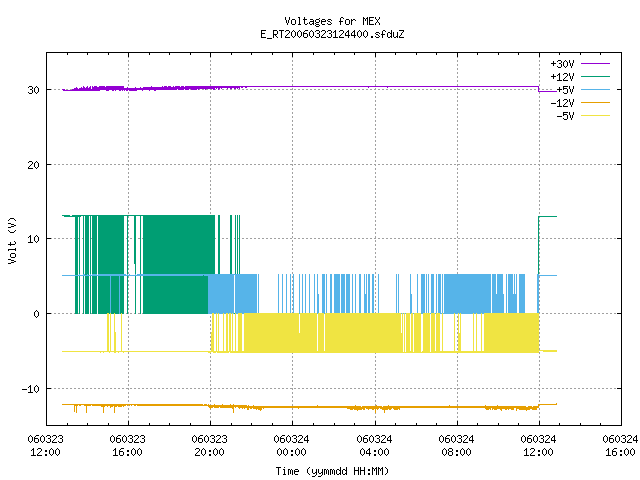Image resolution: width=640 pixels, height=480 pixels.
Task: Click the +12V green legend line
Action: click(x=595, y=76)
